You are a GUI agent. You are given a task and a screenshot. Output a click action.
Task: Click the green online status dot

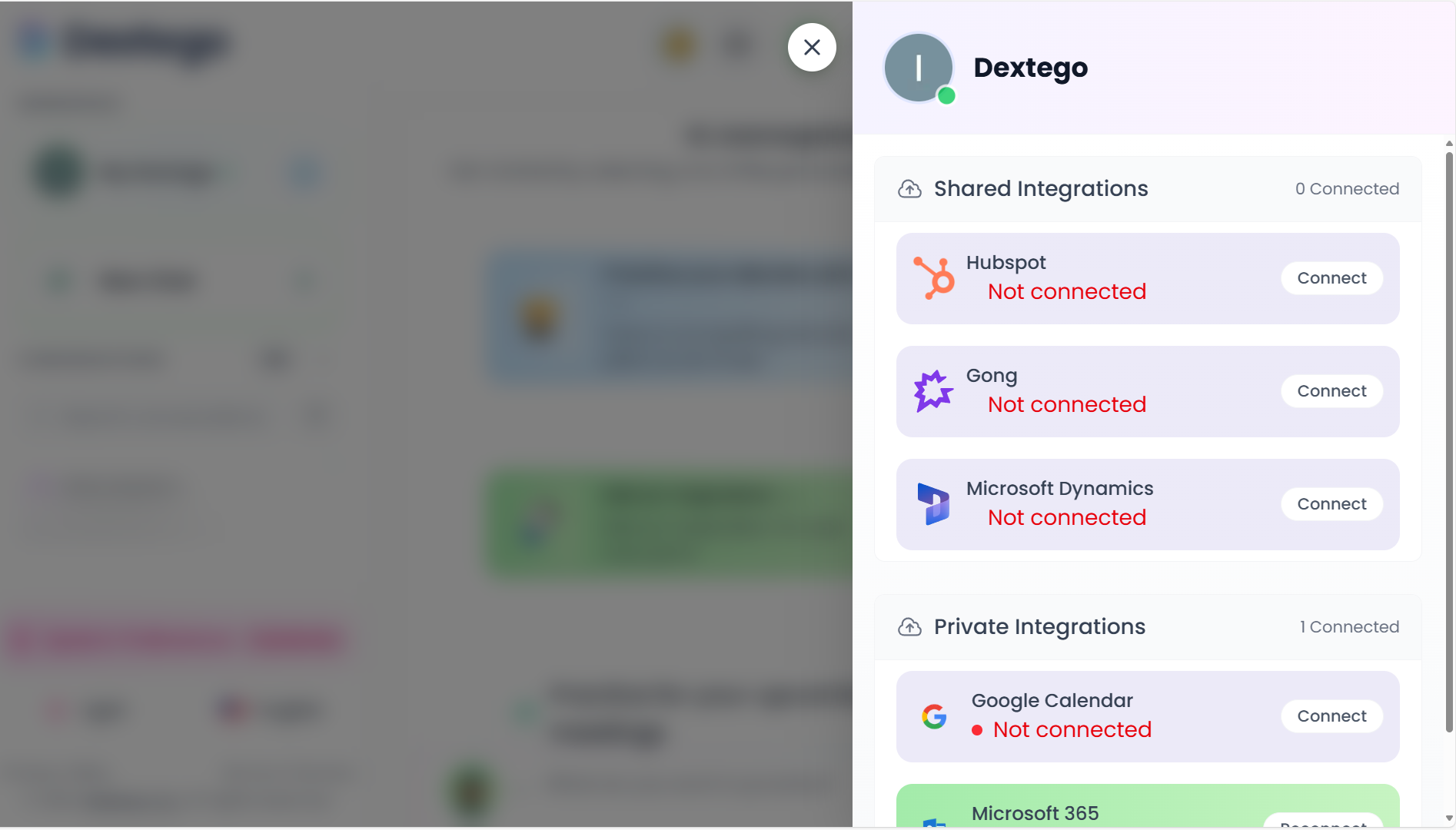pyautogui.click(x=947, y=96)
